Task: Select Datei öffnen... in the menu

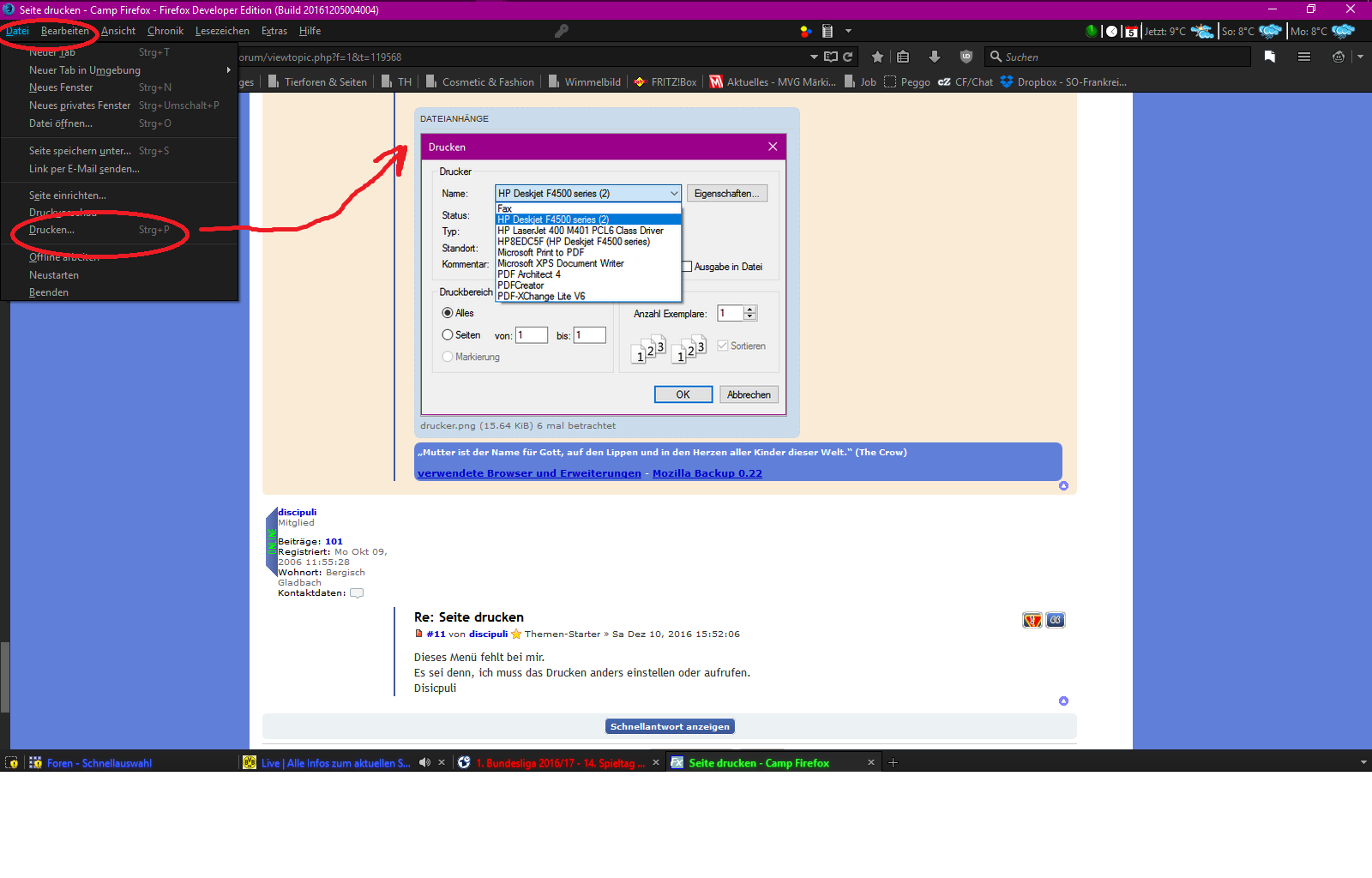Action: coord(119,123)
